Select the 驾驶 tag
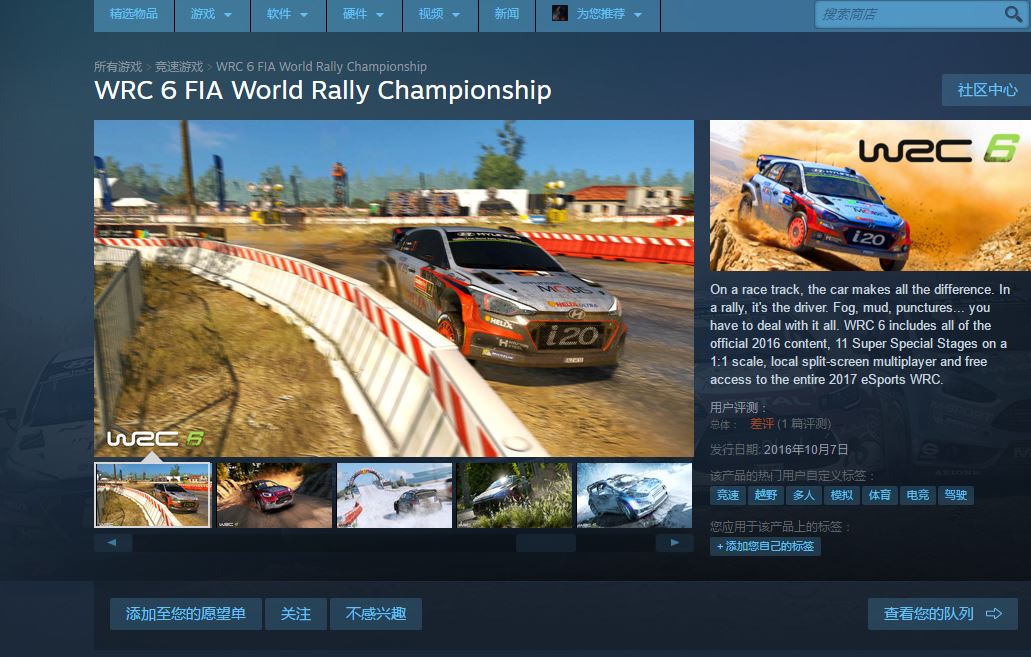Viewport: 1031px width, 657px height. [x=955, y=495]
